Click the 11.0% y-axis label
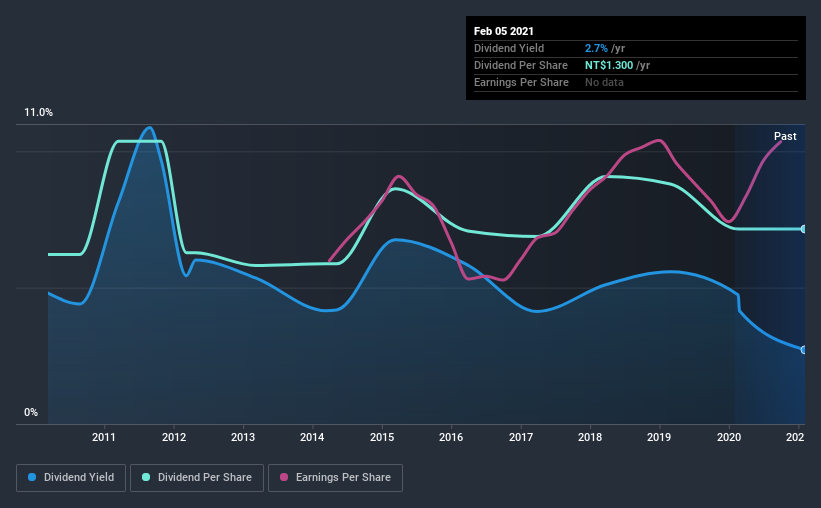The image size is (821, 508). click(x=38, y=113)
